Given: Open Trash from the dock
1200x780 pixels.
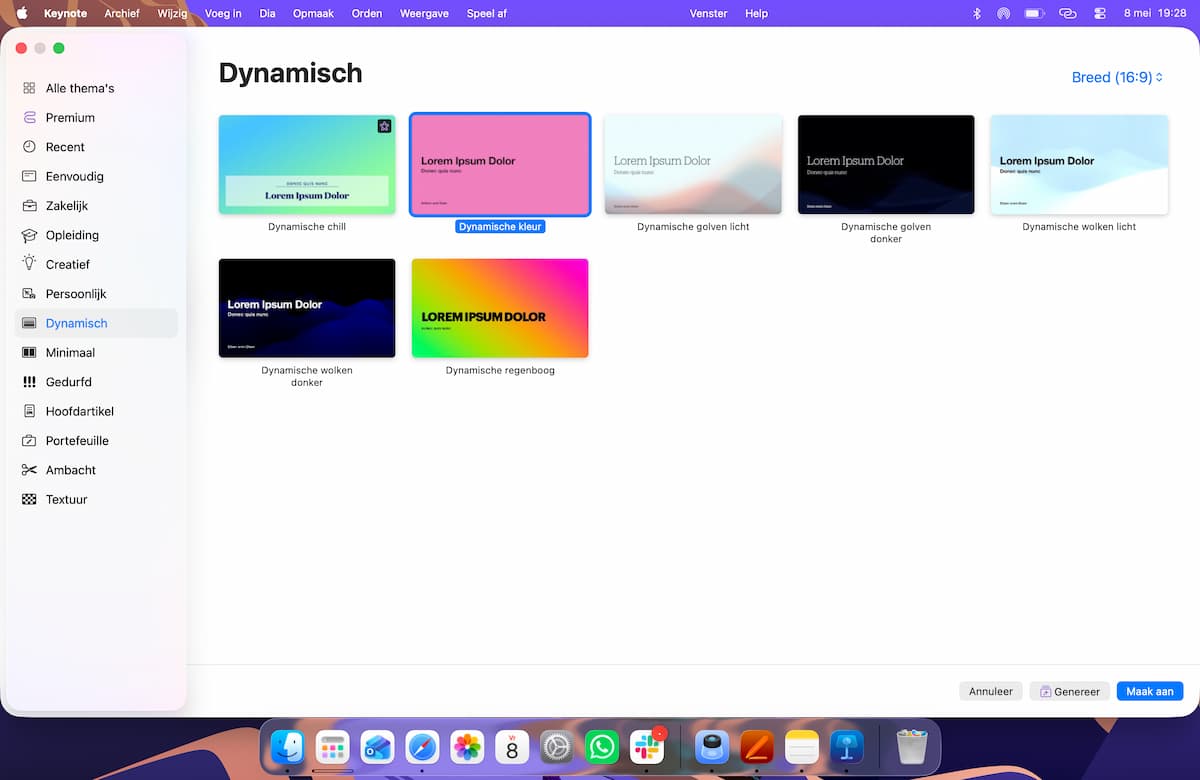Looking at the screenshot, I should (912, 746).
